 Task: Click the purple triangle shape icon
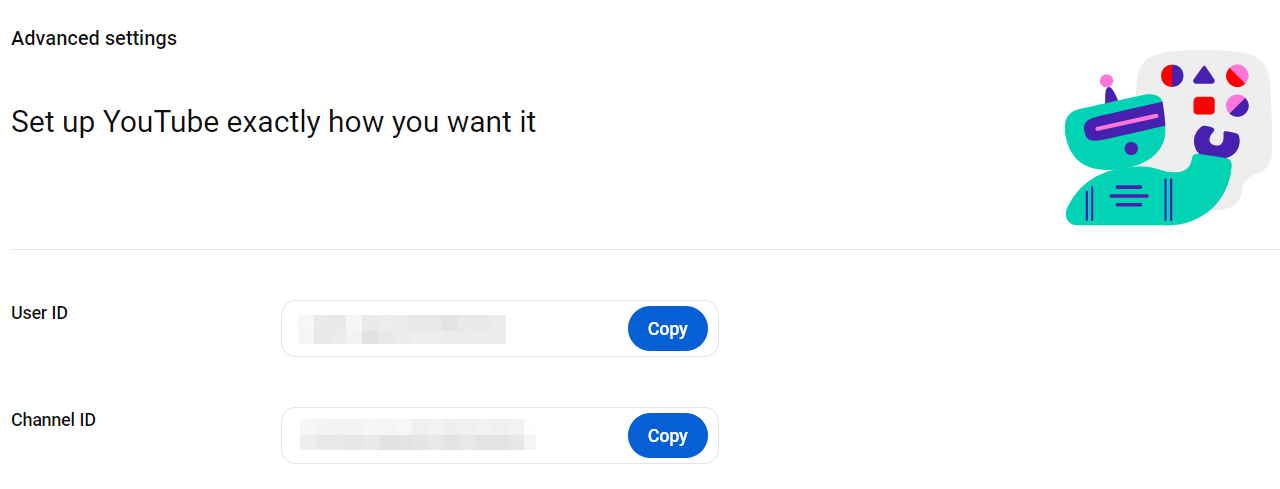pyautogui.click(x=1204, y=75)
